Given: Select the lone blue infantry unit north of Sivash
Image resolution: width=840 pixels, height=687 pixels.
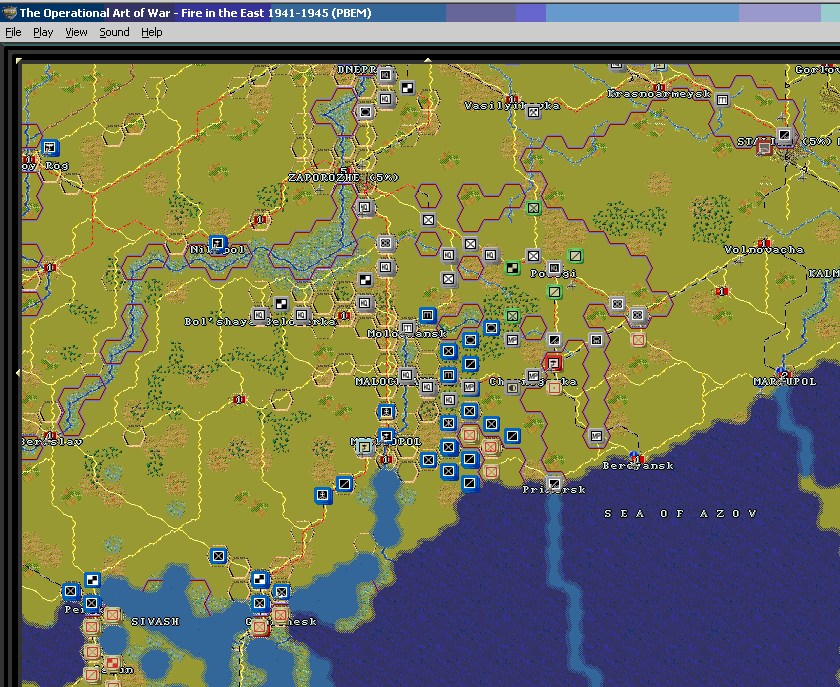Looking at the screenshot, I should pos(218,556).
